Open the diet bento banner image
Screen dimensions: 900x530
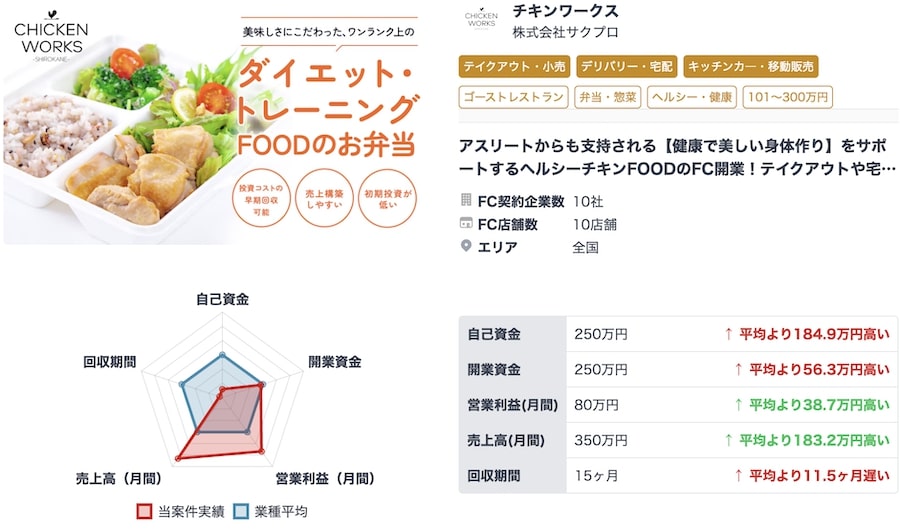(x=212, y=124)
